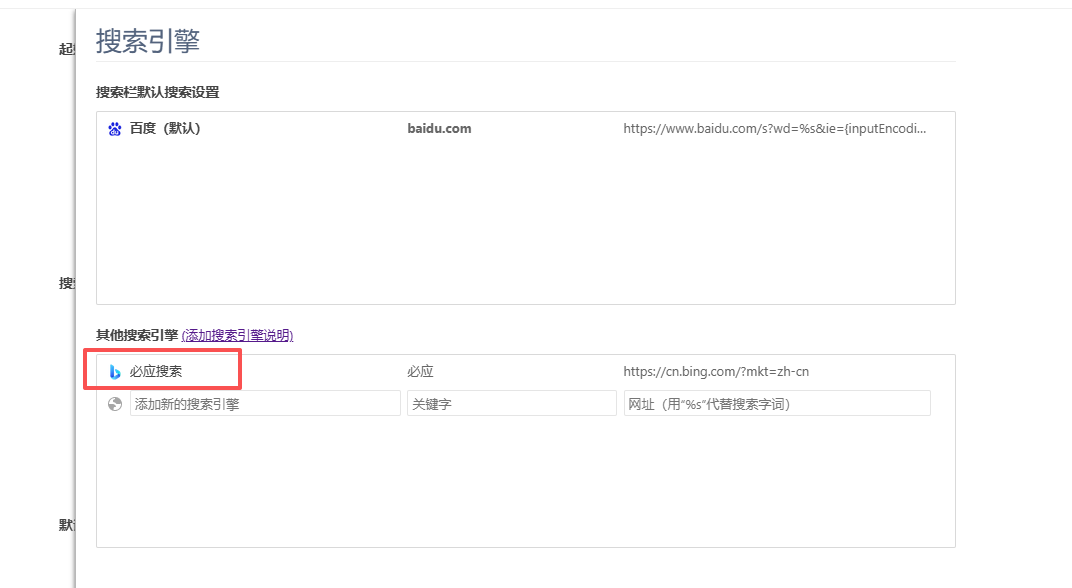Focus the 添加新的搜索引擎 name field
This screenshot has height=588, width=1072.
click(265, 404)
